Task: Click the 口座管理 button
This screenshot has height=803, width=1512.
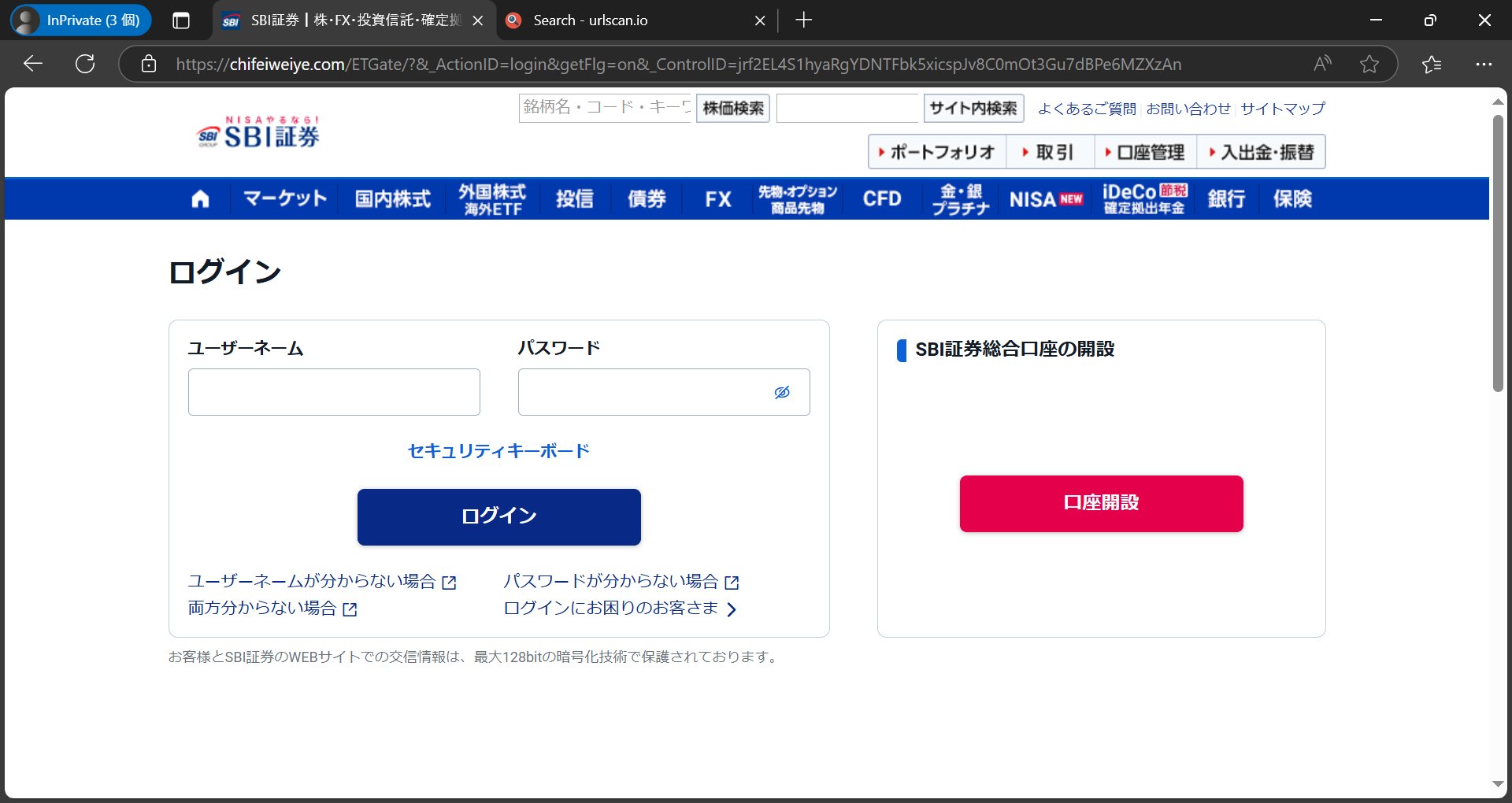Action: pyautogui.click(x=1146, y=152)
